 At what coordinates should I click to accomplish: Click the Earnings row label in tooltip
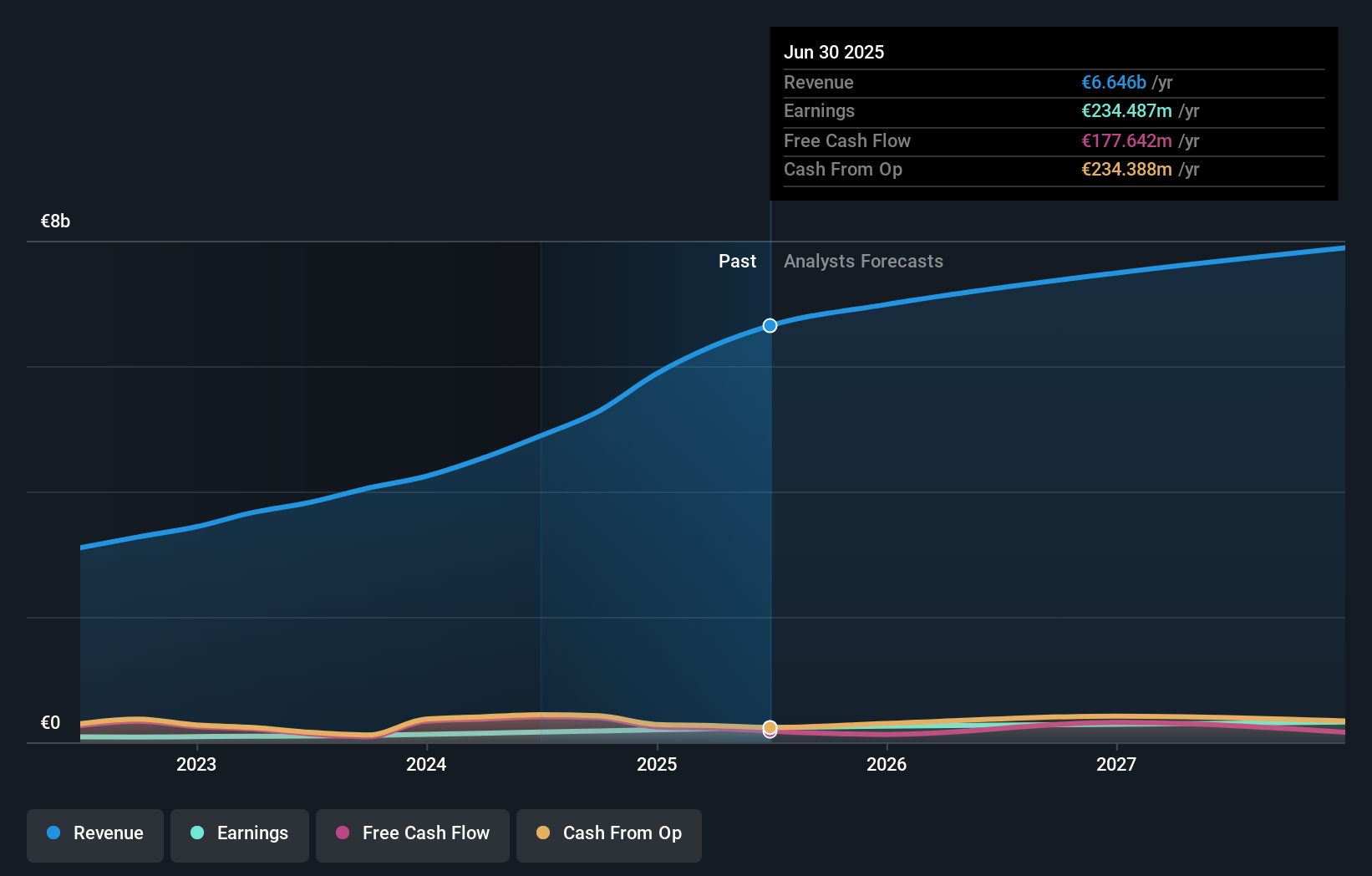[819, 111]
